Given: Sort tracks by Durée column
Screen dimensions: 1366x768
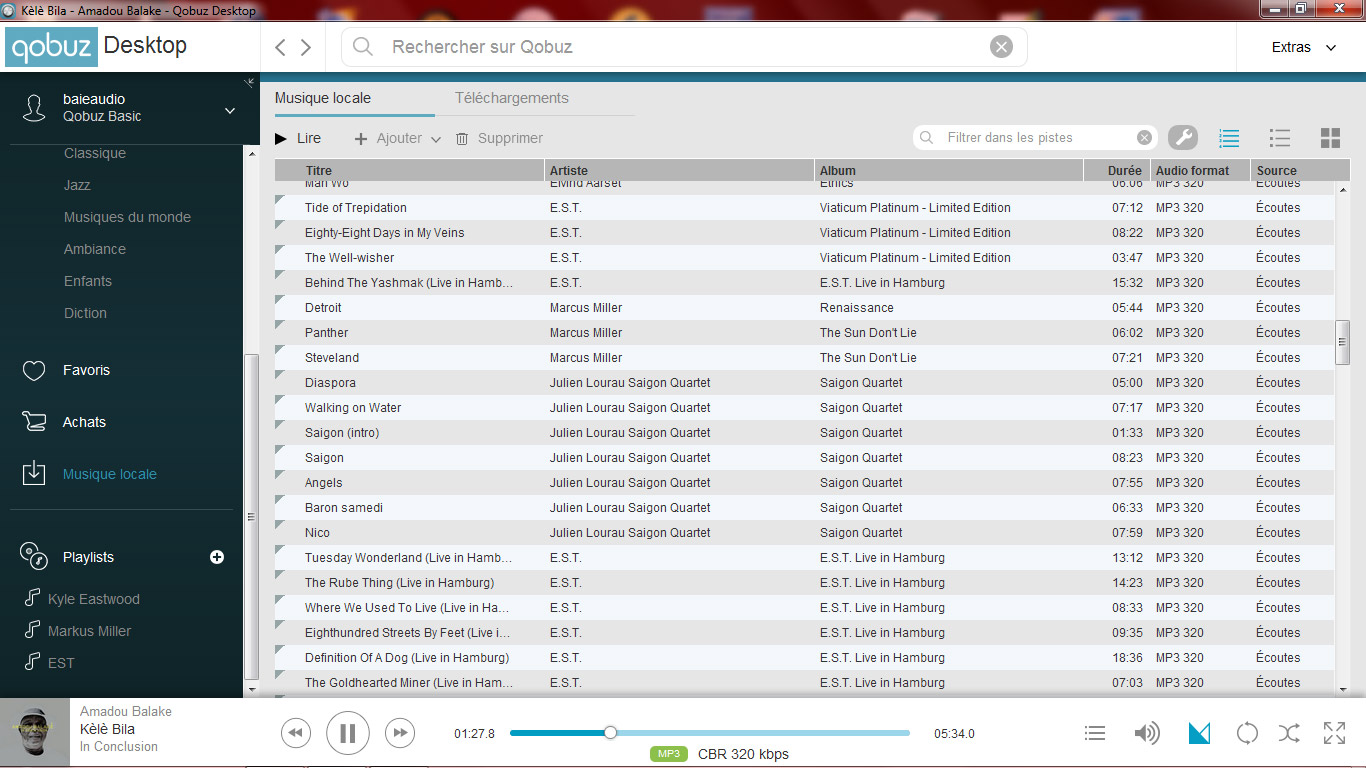Looking at the screenshot, I should [1117, 171].
